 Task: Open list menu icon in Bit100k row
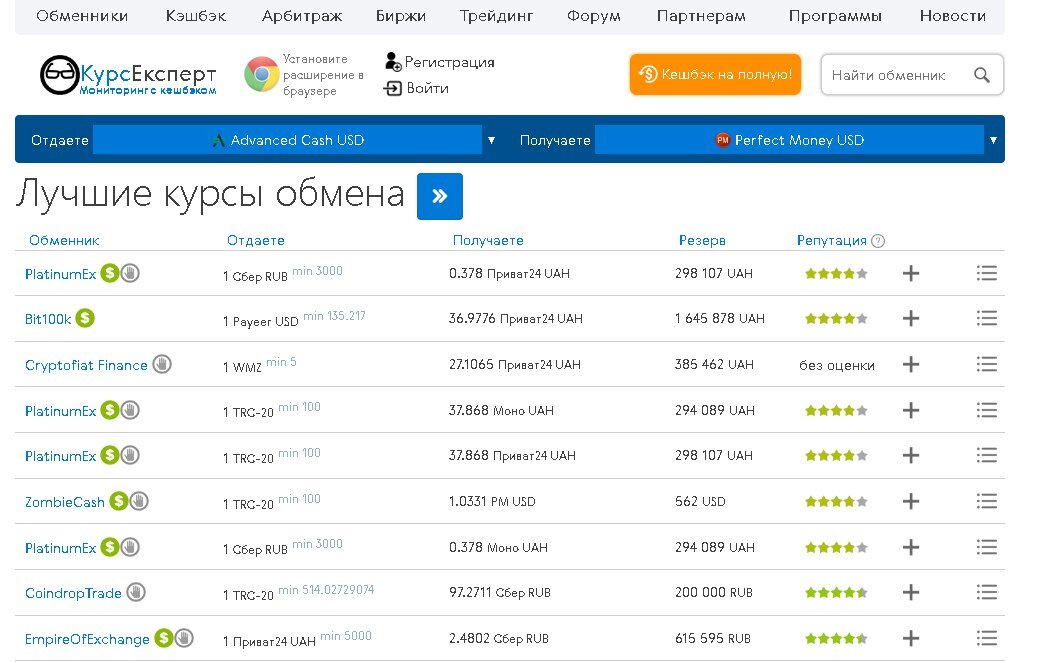(987, 318)
